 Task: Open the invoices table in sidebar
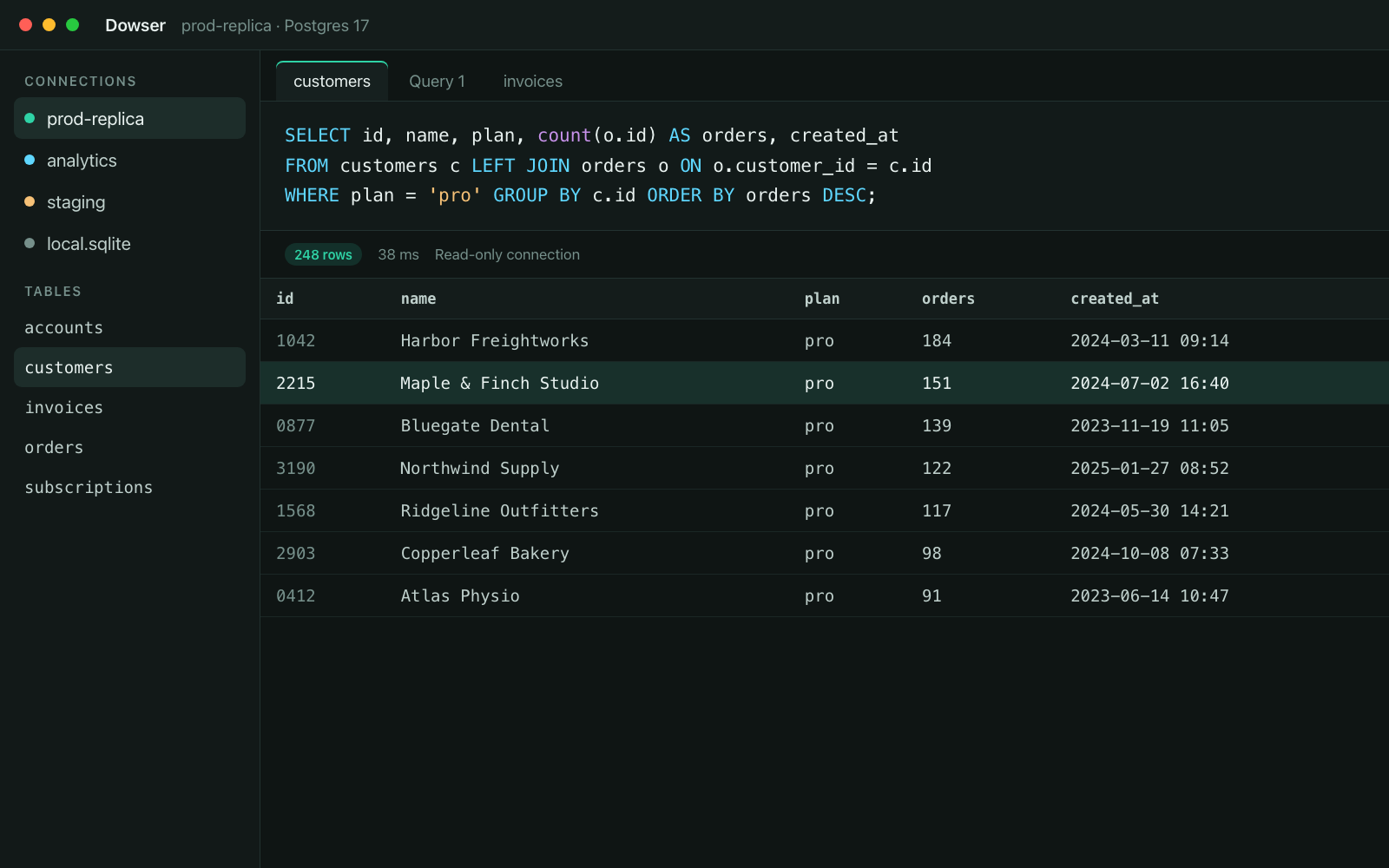click(x=129, y=407)
